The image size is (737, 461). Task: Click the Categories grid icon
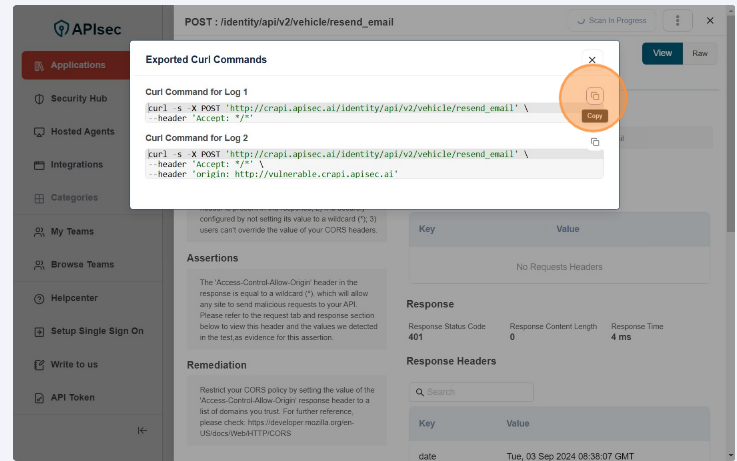click(39, 198)
